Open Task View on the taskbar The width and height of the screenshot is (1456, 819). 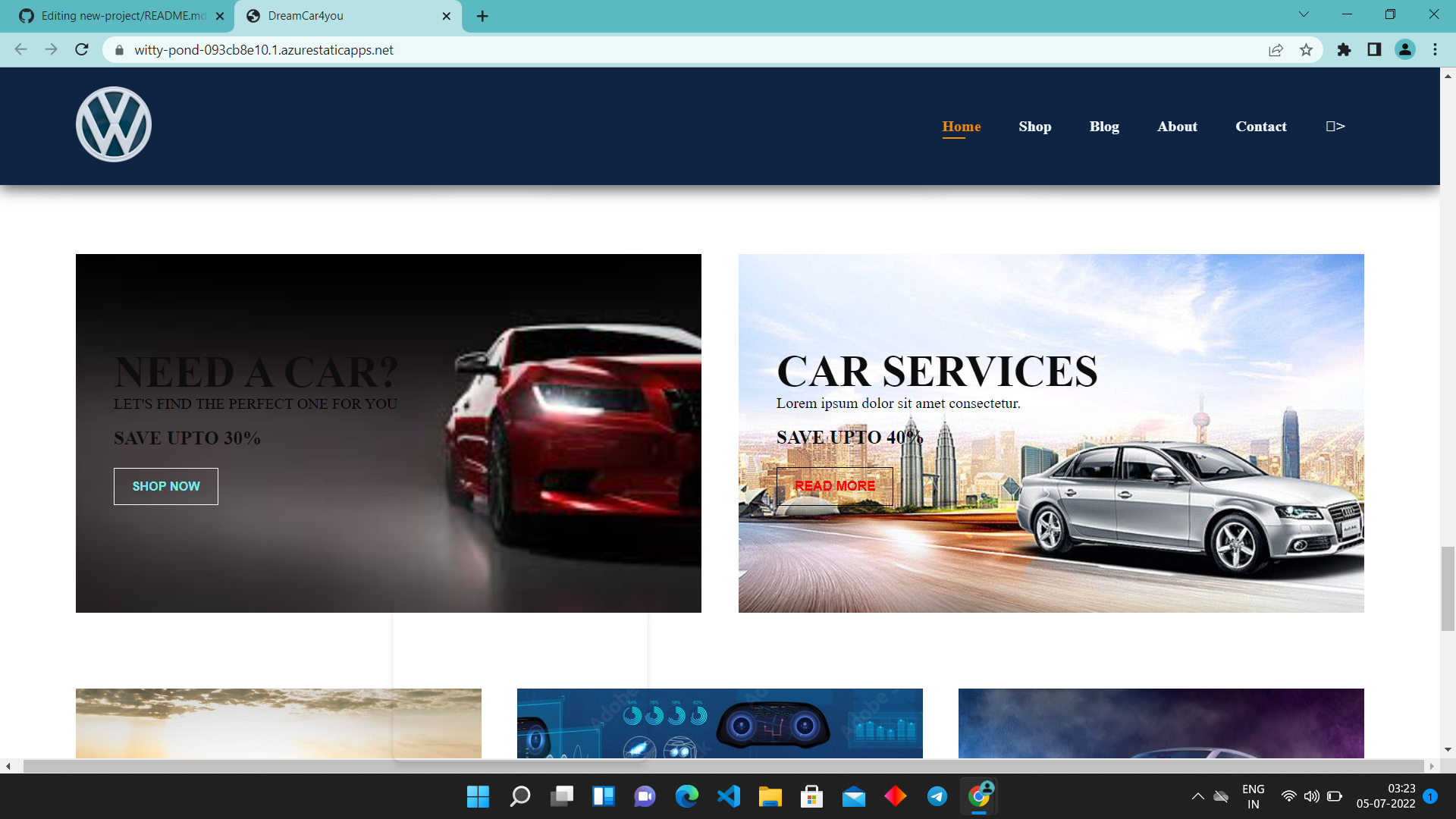coord(562,796)
